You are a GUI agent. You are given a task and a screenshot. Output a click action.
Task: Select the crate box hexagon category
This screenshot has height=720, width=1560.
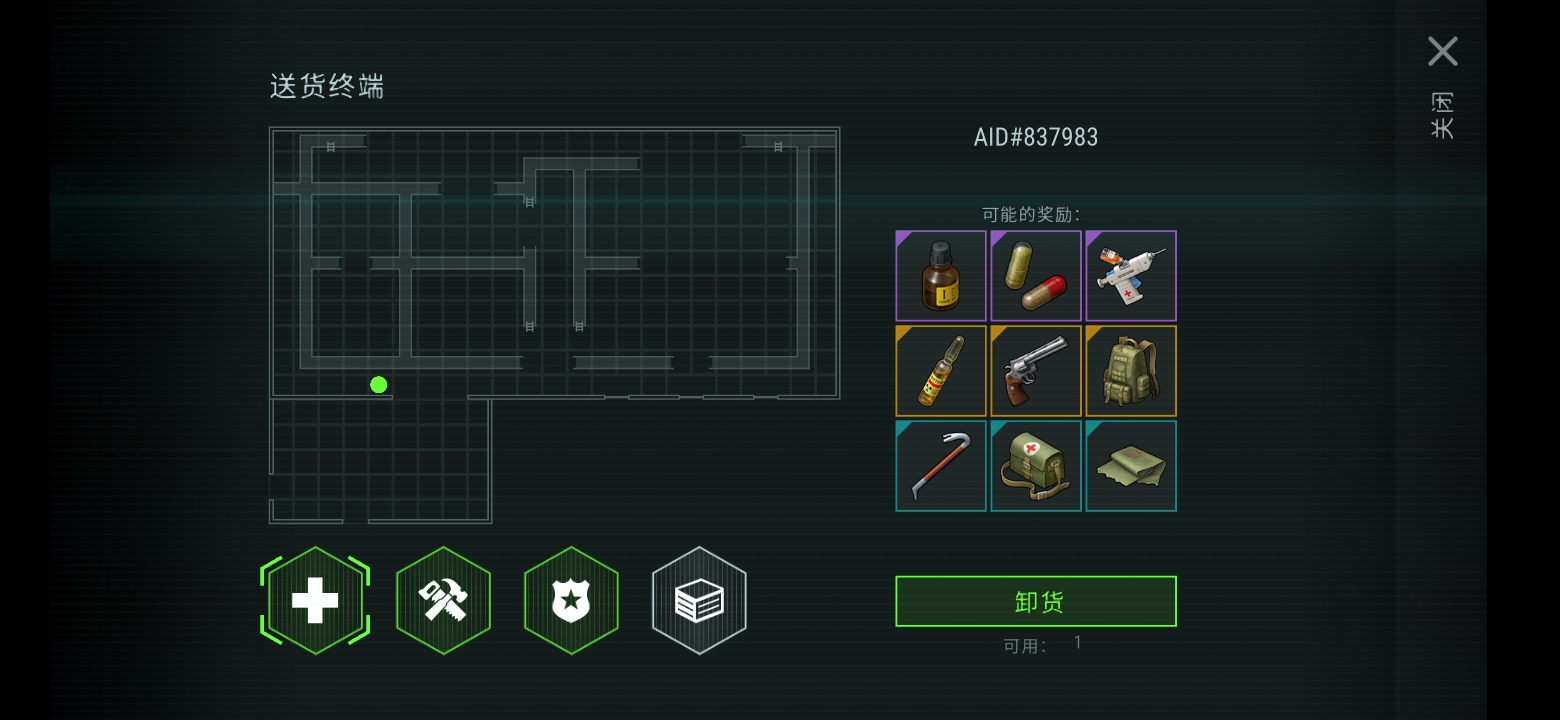pos(699,601)
